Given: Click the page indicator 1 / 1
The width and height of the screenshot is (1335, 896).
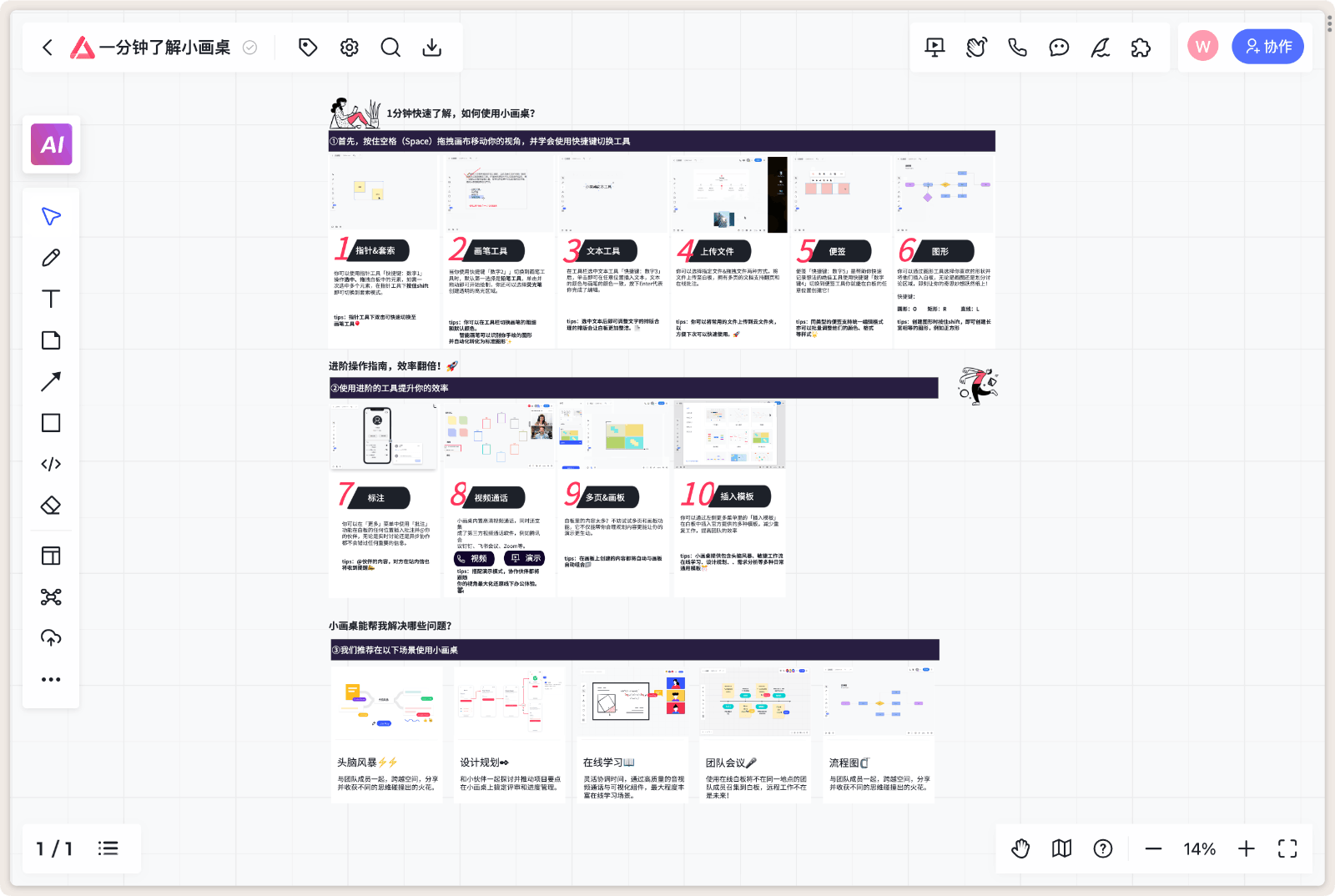Looking at the screenshot, I should 54,848.
